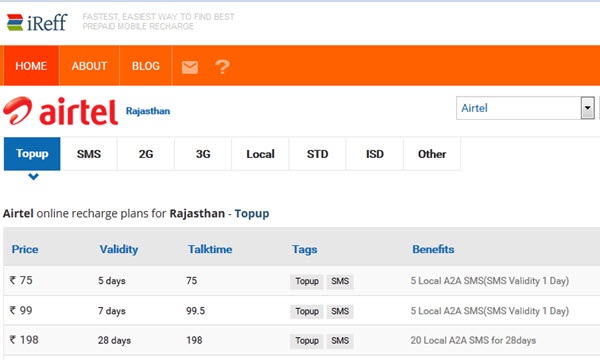This screenshot has width=600, height=360.
Task: Click the SMS tag in the ₹99 row
Action: [340, 311]
